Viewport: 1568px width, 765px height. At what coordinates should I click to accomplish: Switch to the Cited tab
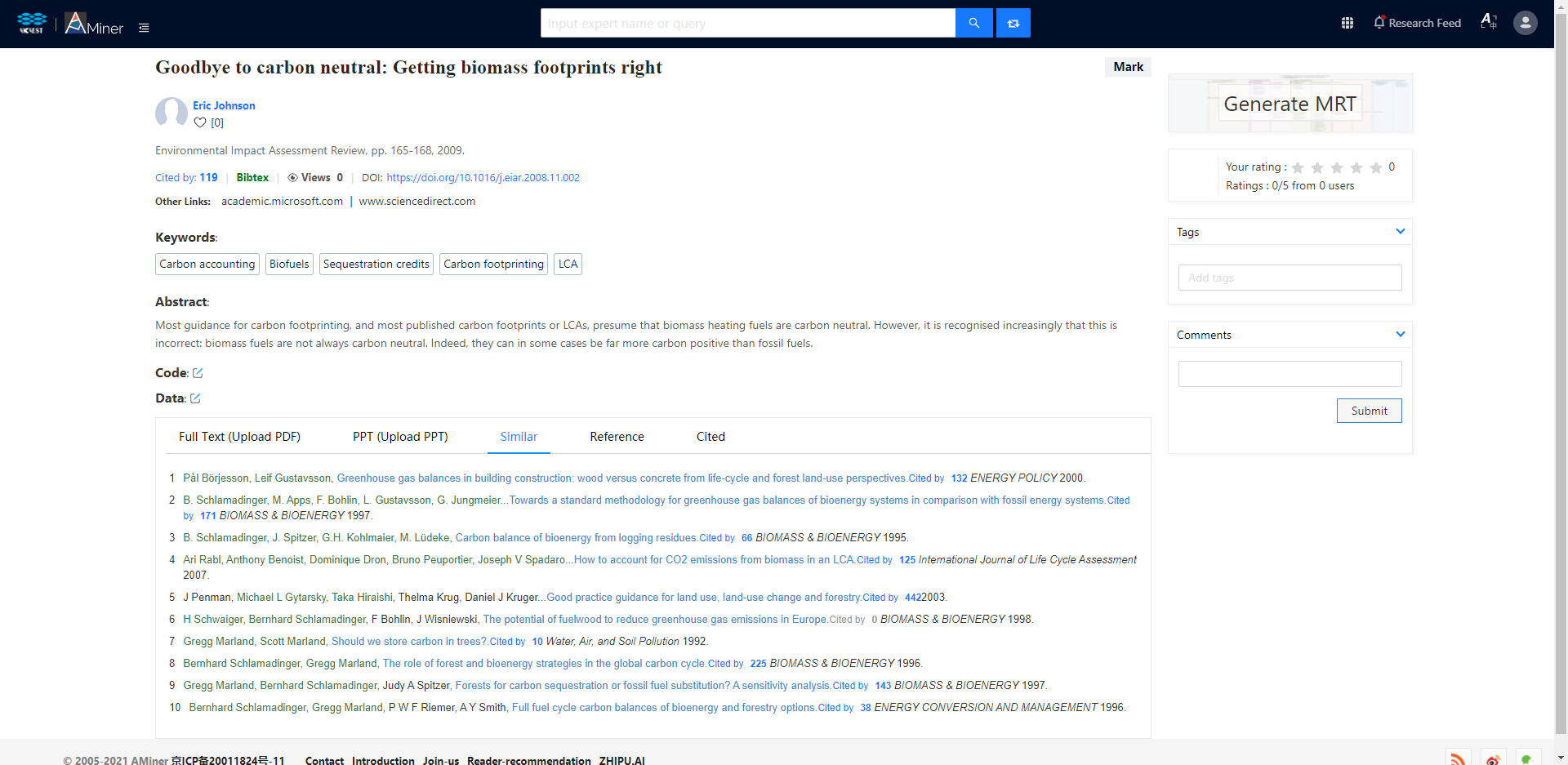pos(710,437)
